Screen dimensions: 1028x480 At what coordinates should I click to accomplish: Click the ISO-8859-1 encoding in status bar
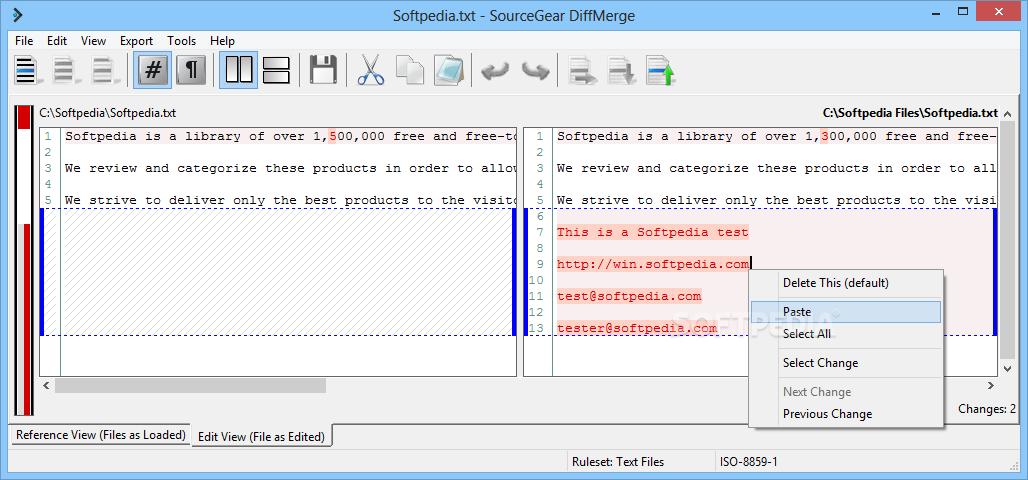pyautogui.click(x=749, y=462)
